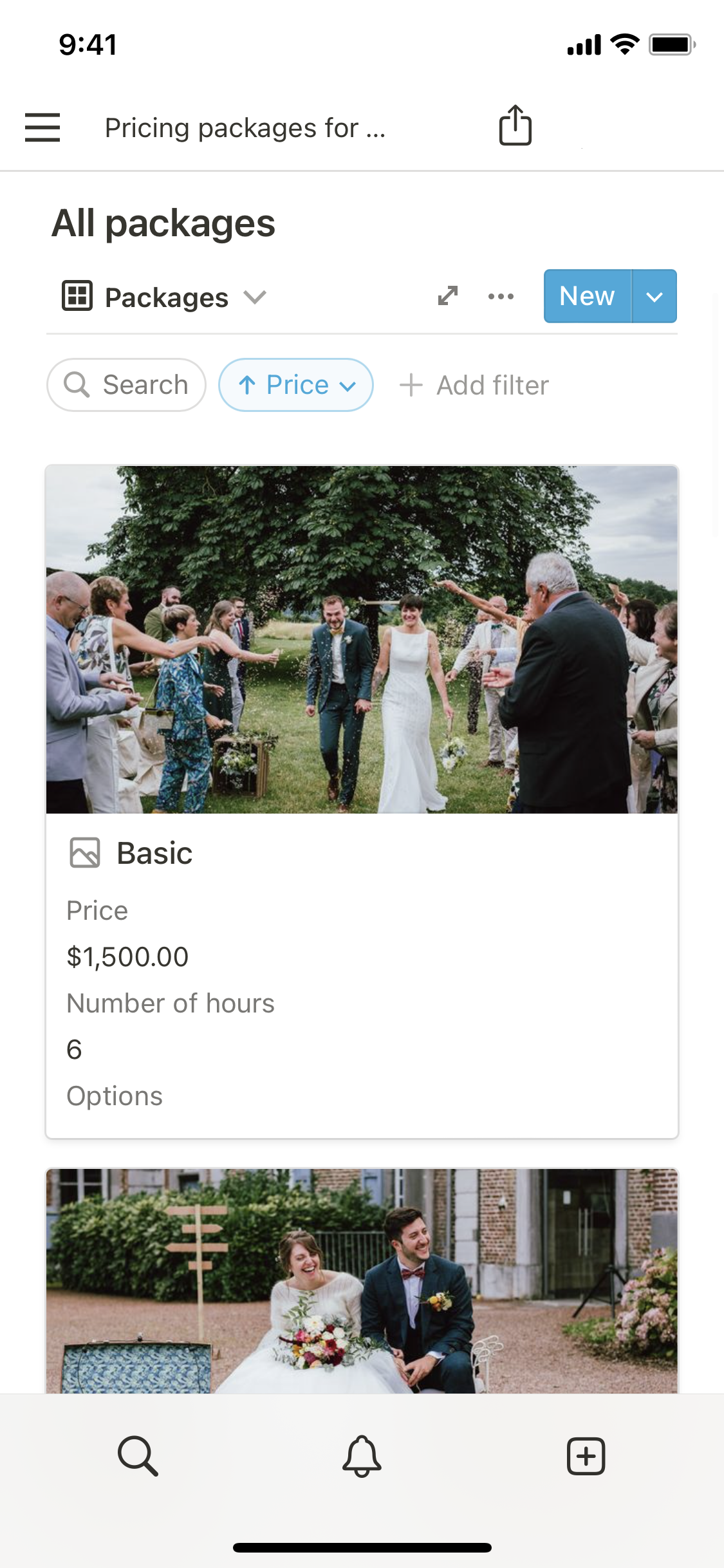Click the Basic card page icon
724x1568 pixels.
[85, 853]
